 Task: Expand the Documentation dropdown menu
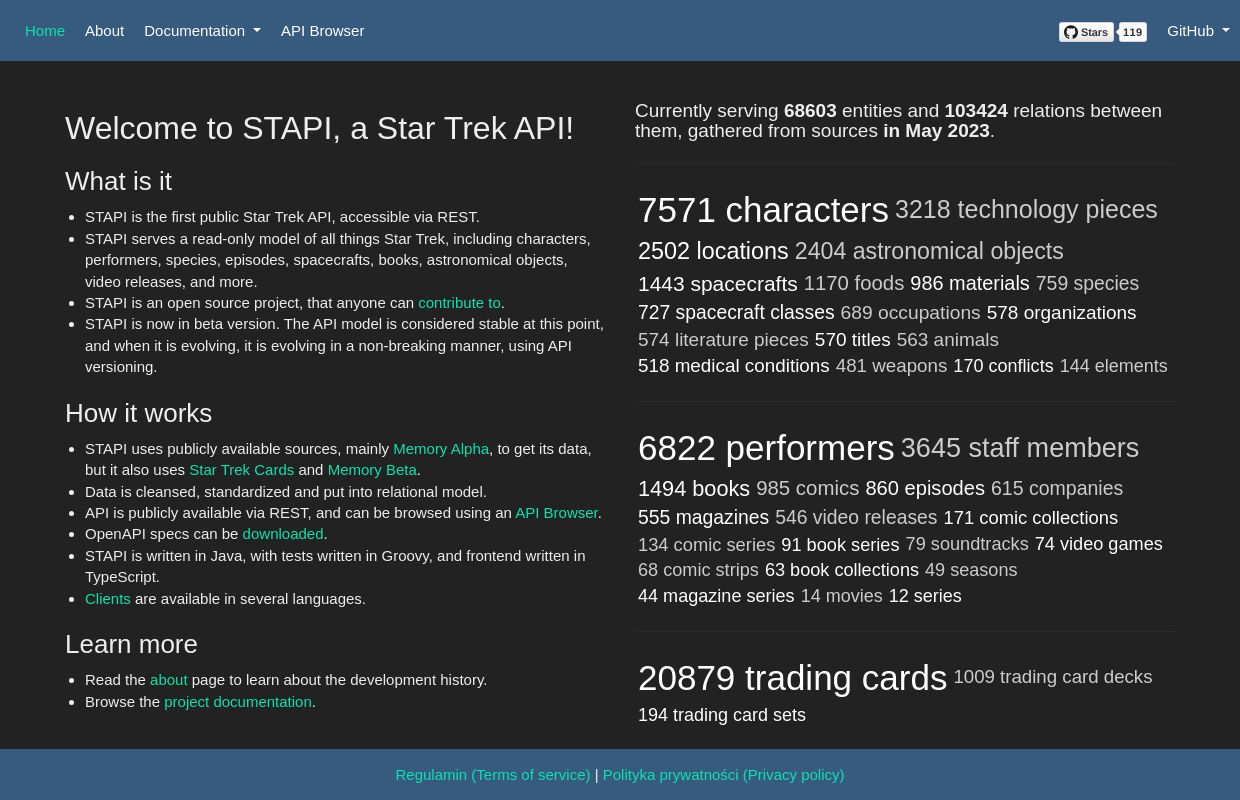202,31
